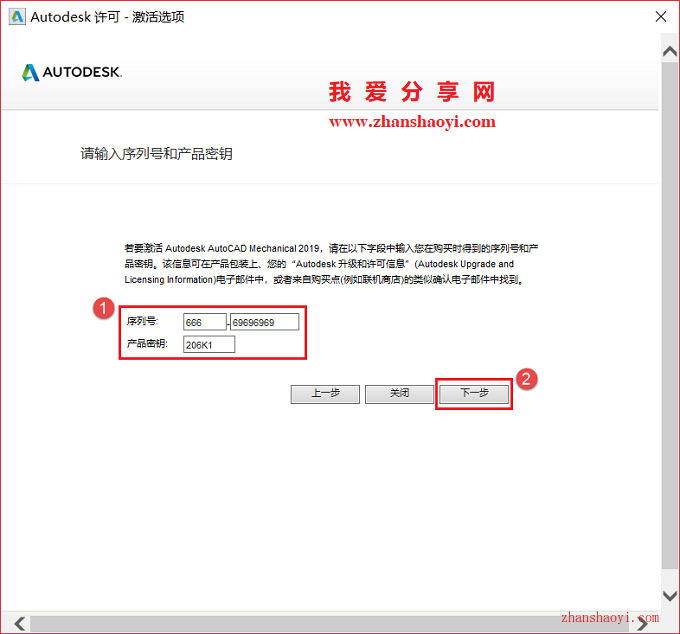The height and width of the screenshot is (634, 680).
Task: Select the product key field 206K1
Action: coord(209,345)
